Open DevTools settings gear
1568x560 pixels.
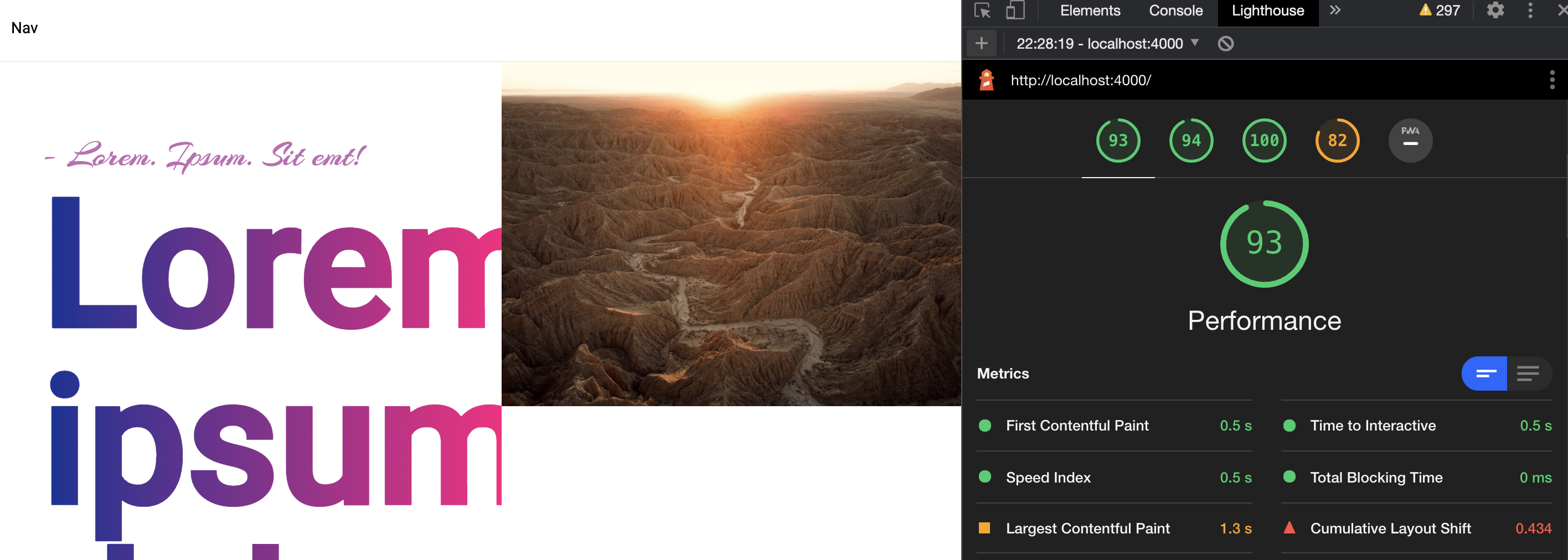(x=1495, y=11)
